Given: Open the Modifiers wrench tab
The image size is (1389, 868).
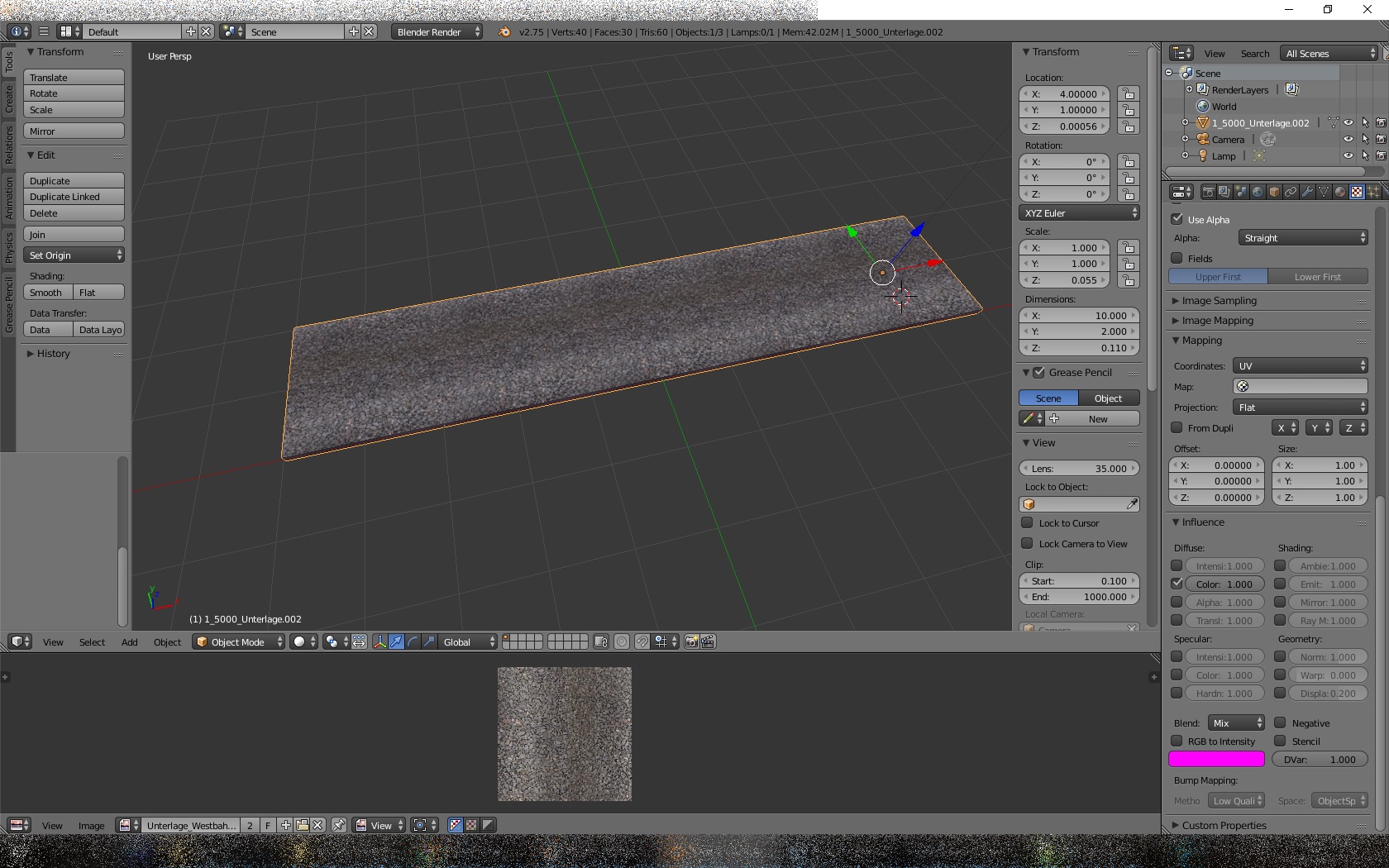Looking at the screenshot, I should click(x=1307, y=192).
